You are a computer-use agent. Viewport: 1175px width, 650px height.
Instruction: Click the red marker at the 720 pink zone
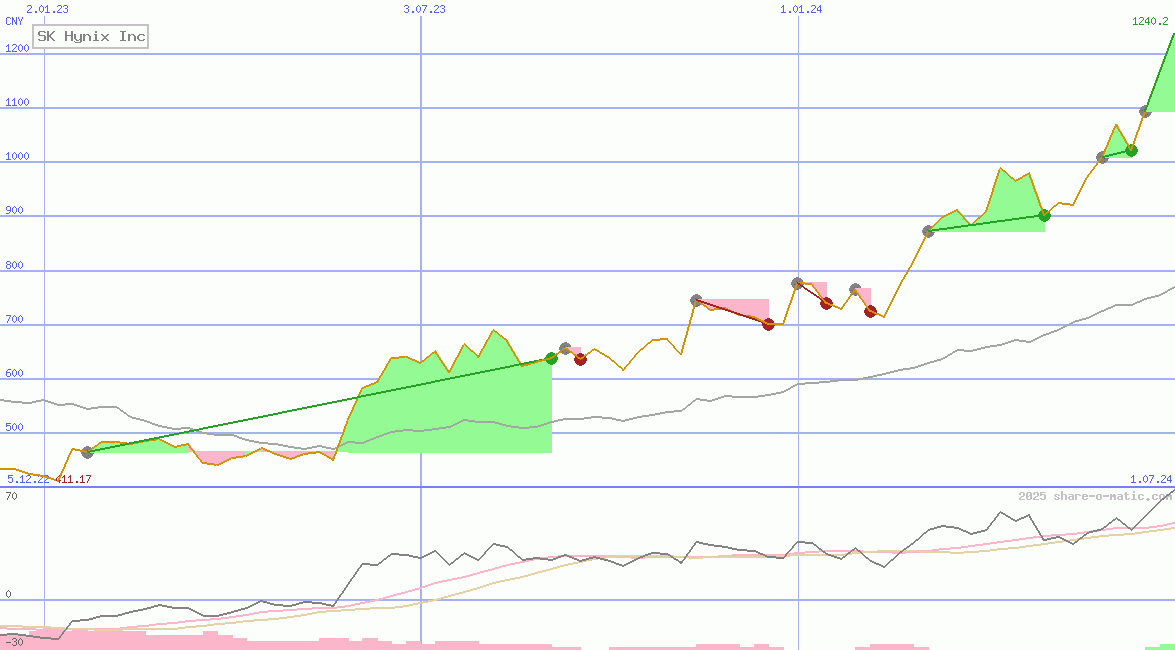click(x=870, y=311)
